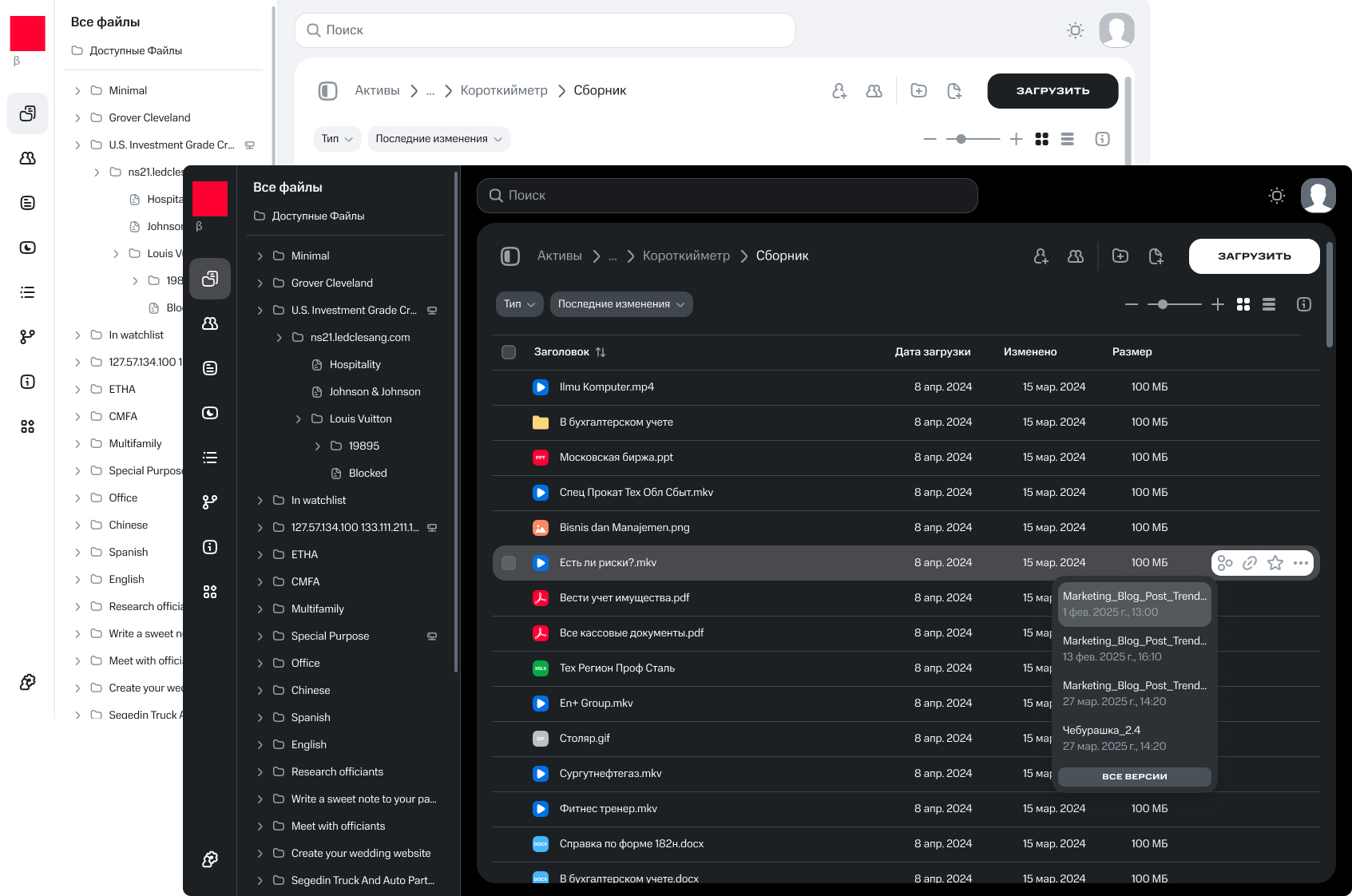
Task: Click the ВСЕ ВЕРСИИ button
Action: coord(1134,776)
